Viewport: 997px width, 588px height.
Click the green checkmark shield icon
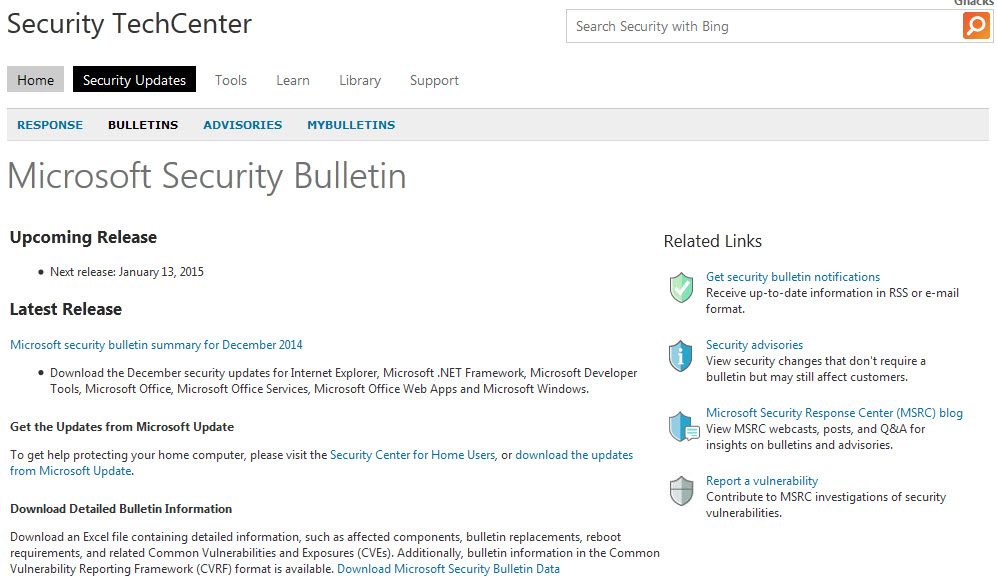point(681,287)
